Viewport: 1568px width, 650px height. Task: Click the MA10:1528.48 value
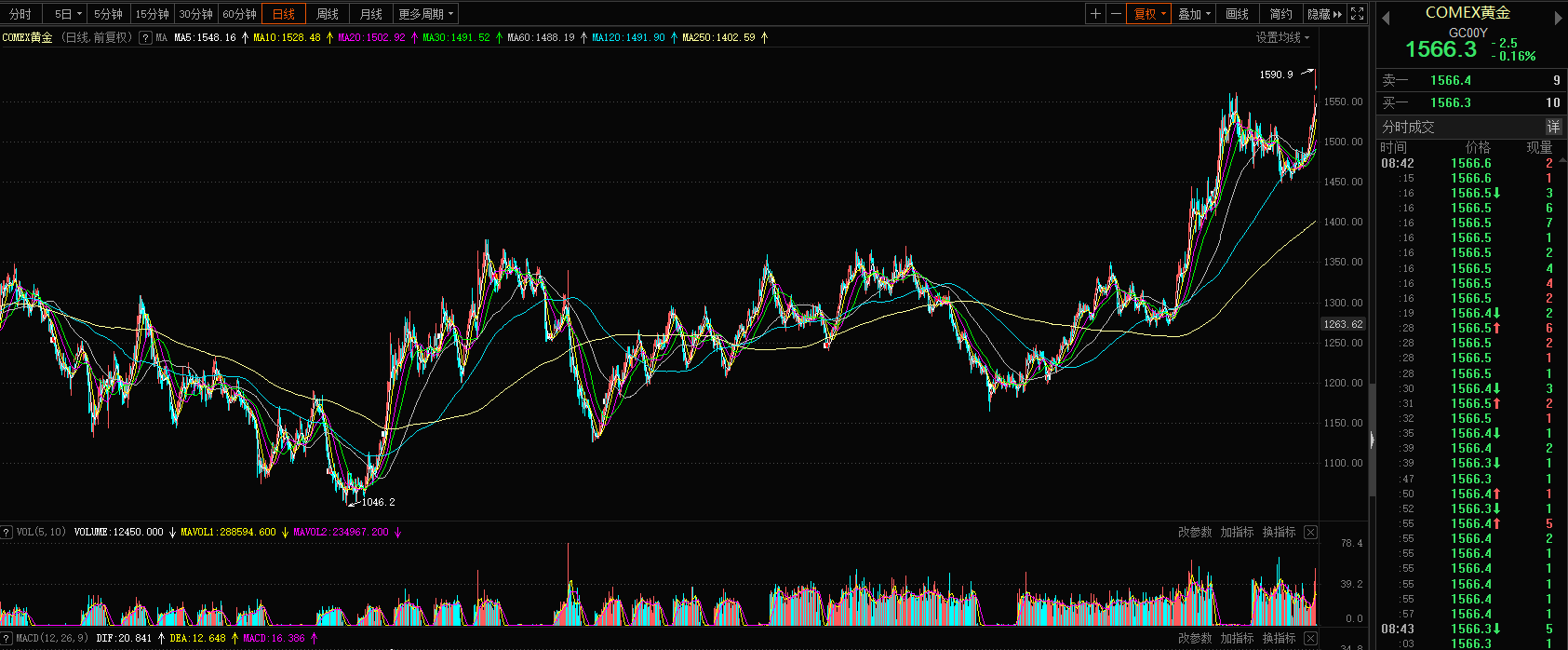tap(287, 38)
